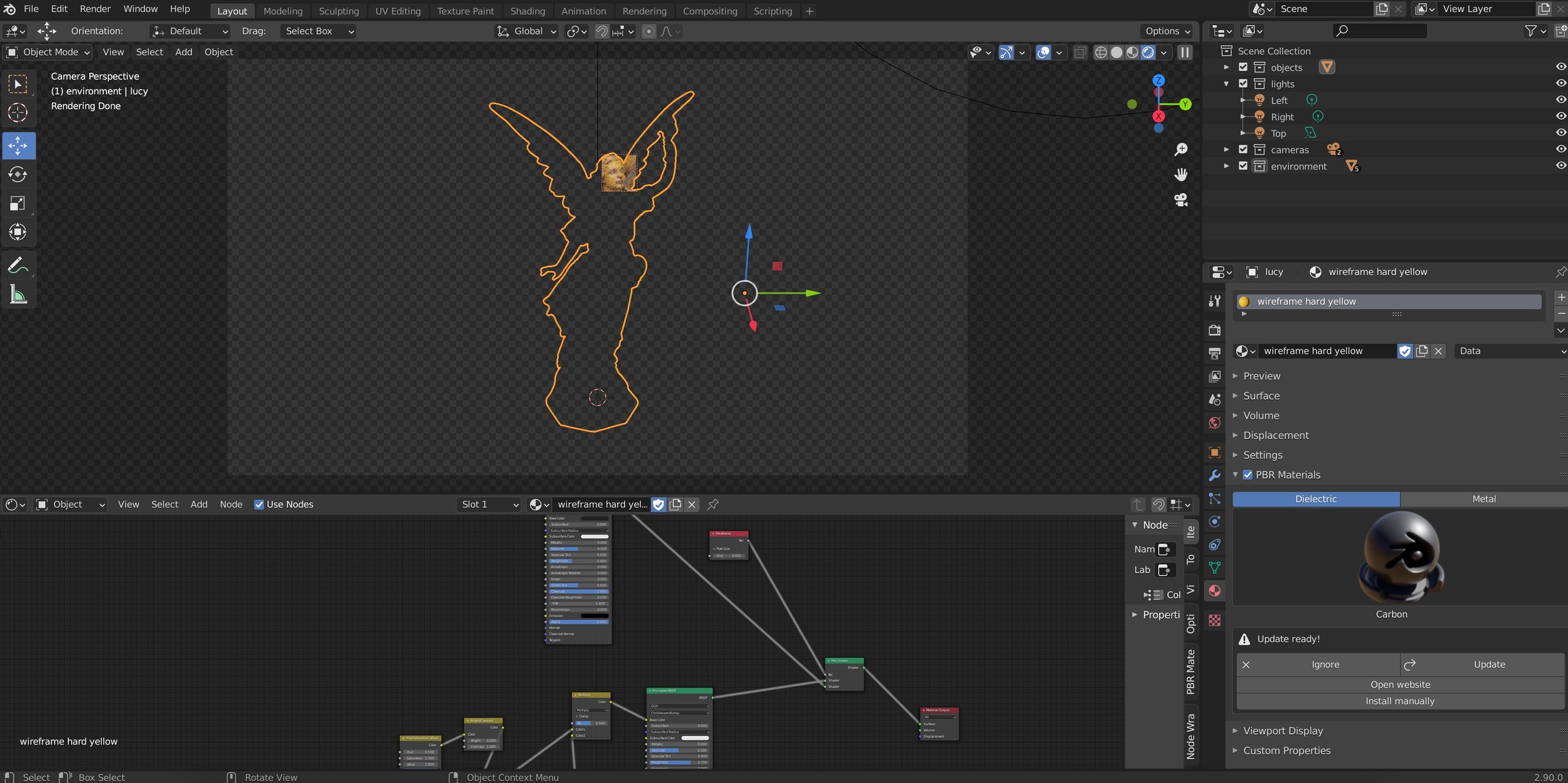Uncheck the objects collection checkbox
1568x783 pixels.
[1243, 67]
